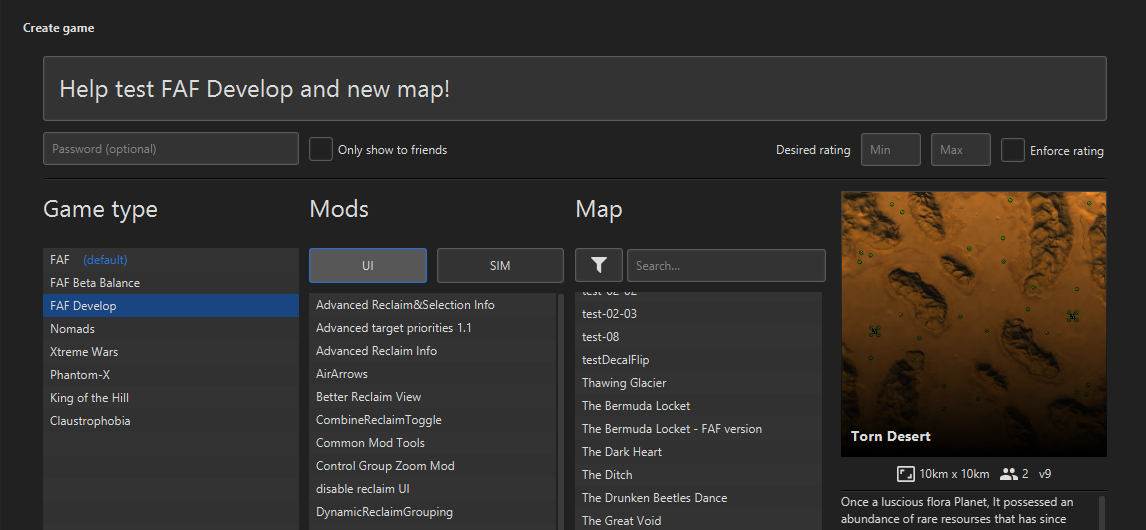This screenshot has width=1146, height=530.
Task: Select Common Mod Tools mod
Action: [433, 443]
